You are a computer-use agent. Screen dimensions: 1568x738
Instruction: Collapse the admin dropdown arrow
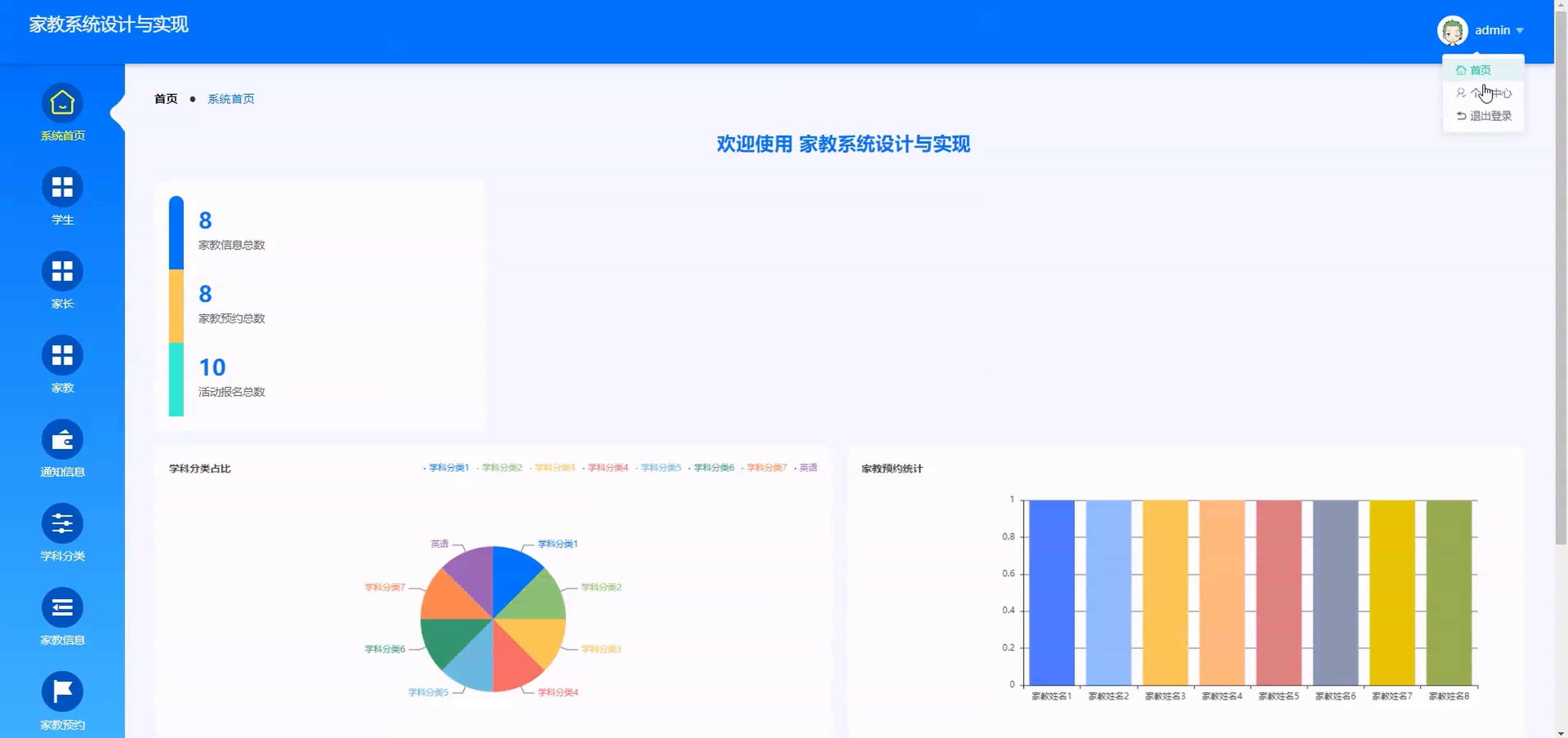pos(1520,31)
